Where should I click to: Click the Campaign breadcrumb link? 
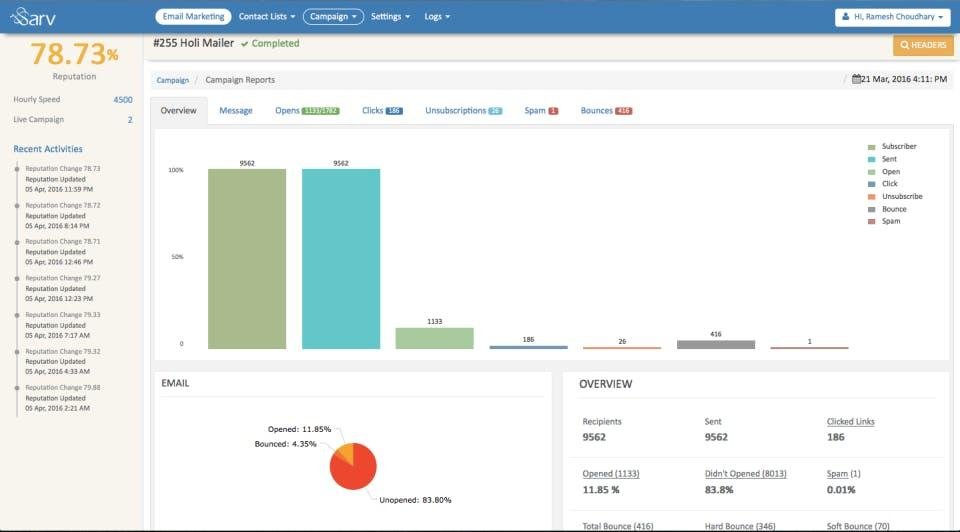[172, 80]
